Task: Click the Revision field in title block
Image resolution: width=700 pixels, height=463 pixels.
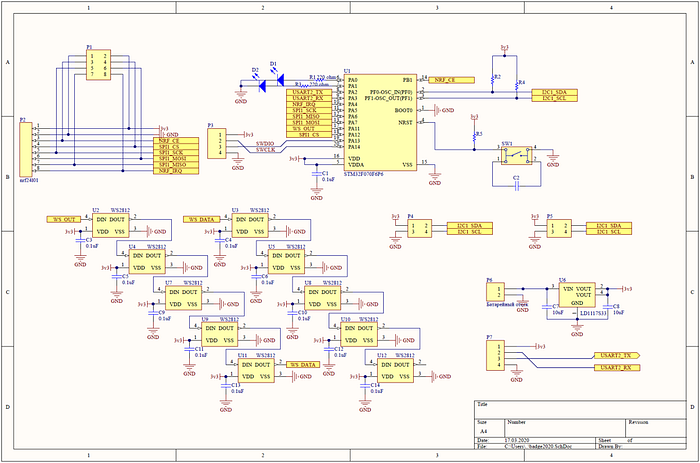Action: coord(655,428)
